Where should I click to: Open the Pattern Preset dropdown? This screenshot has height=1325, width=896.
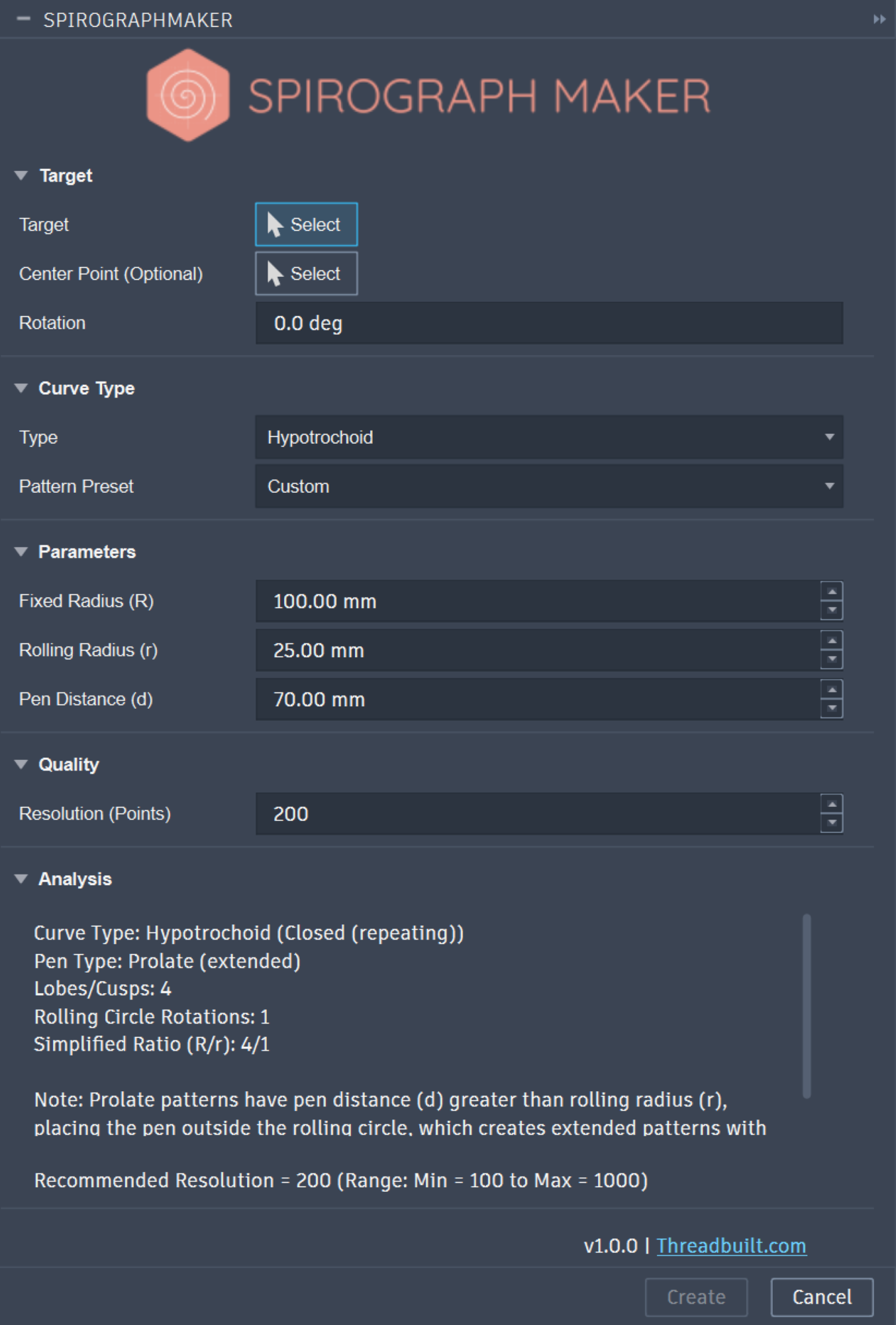click(x=549, y=486)
